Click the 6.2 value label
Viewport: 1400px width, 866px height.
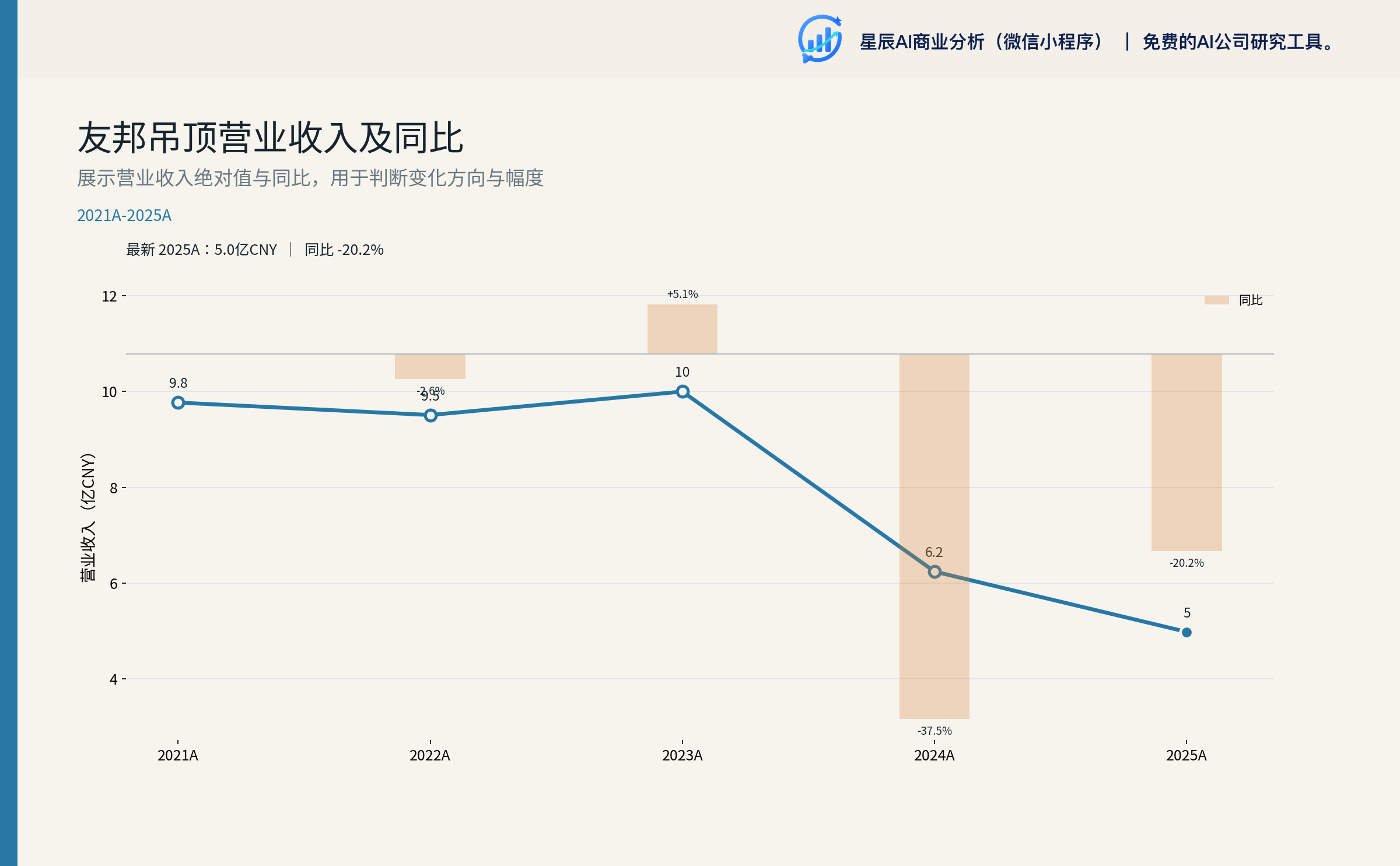click(934, 552)
